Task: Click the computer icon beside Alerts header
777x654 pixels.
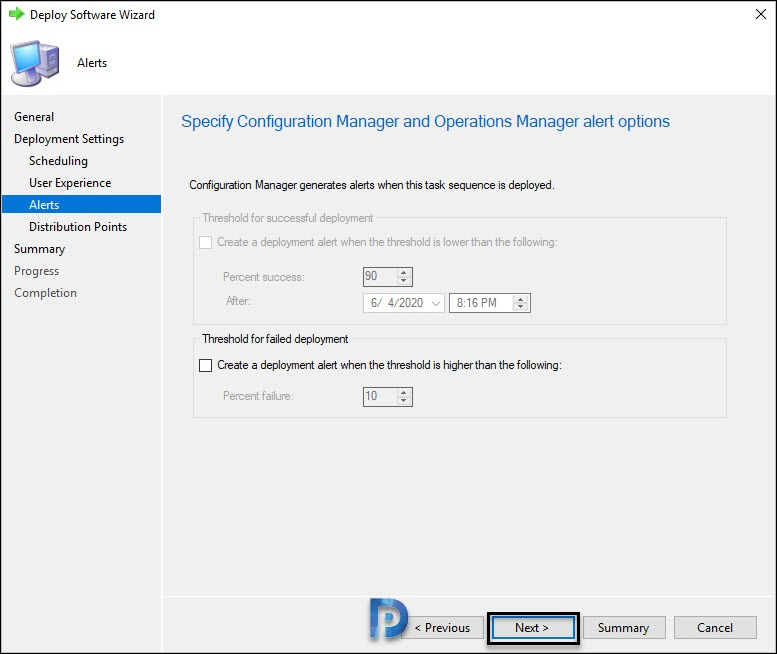Action: click(x=35, y=63)
